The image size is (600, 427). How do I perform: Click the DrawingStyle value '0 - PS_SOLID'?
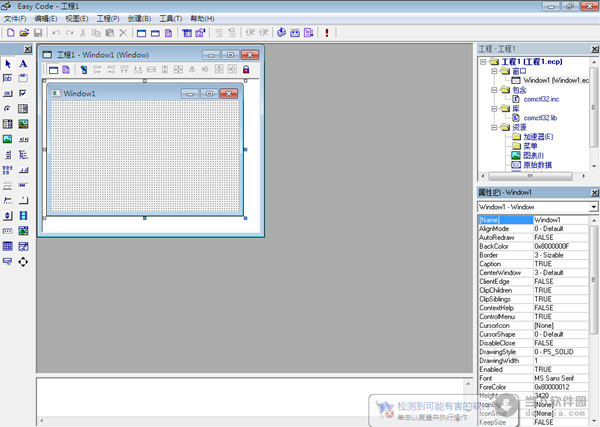pyautogui.click(x=561, y=352)
